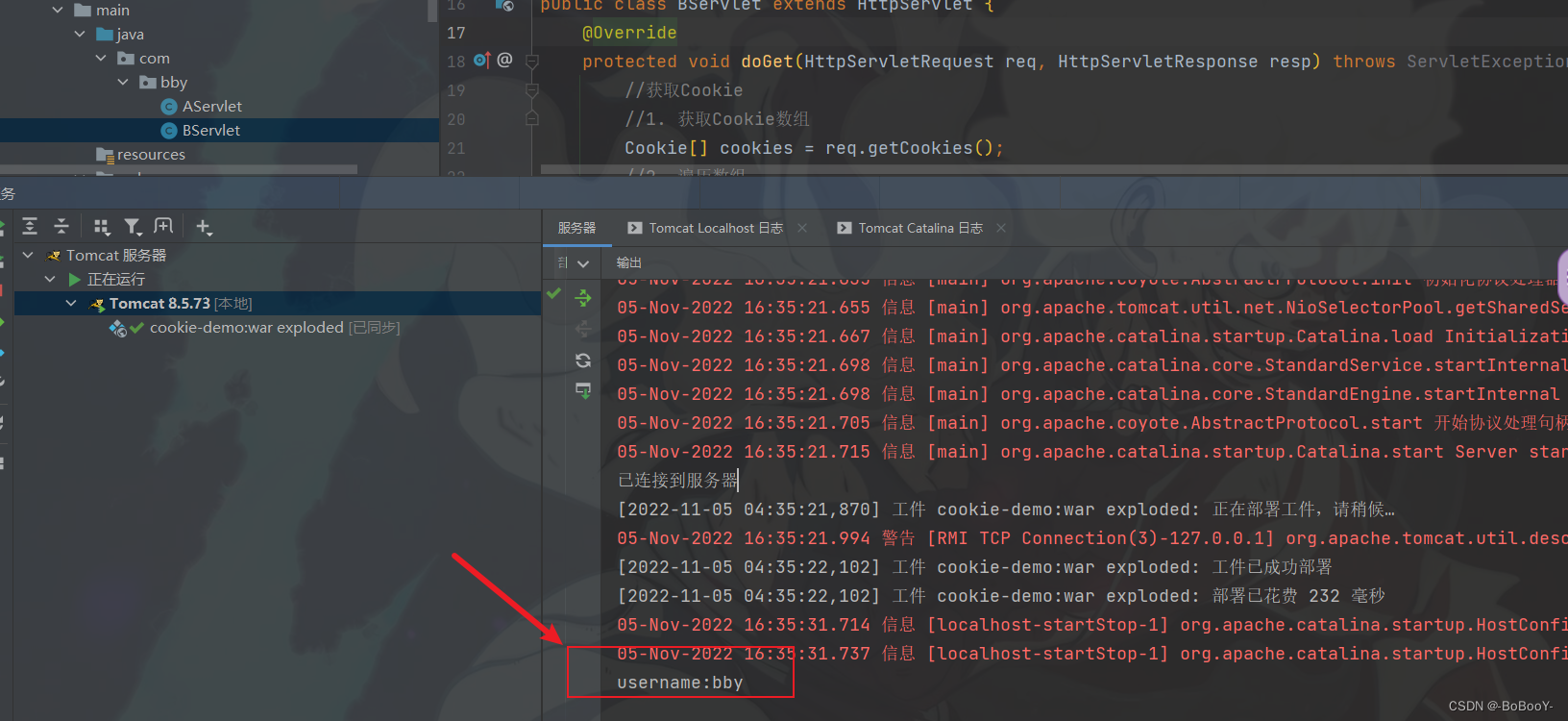Click the main folder icon in project tree
The image size is (1568, 721).
click(83, 11)
